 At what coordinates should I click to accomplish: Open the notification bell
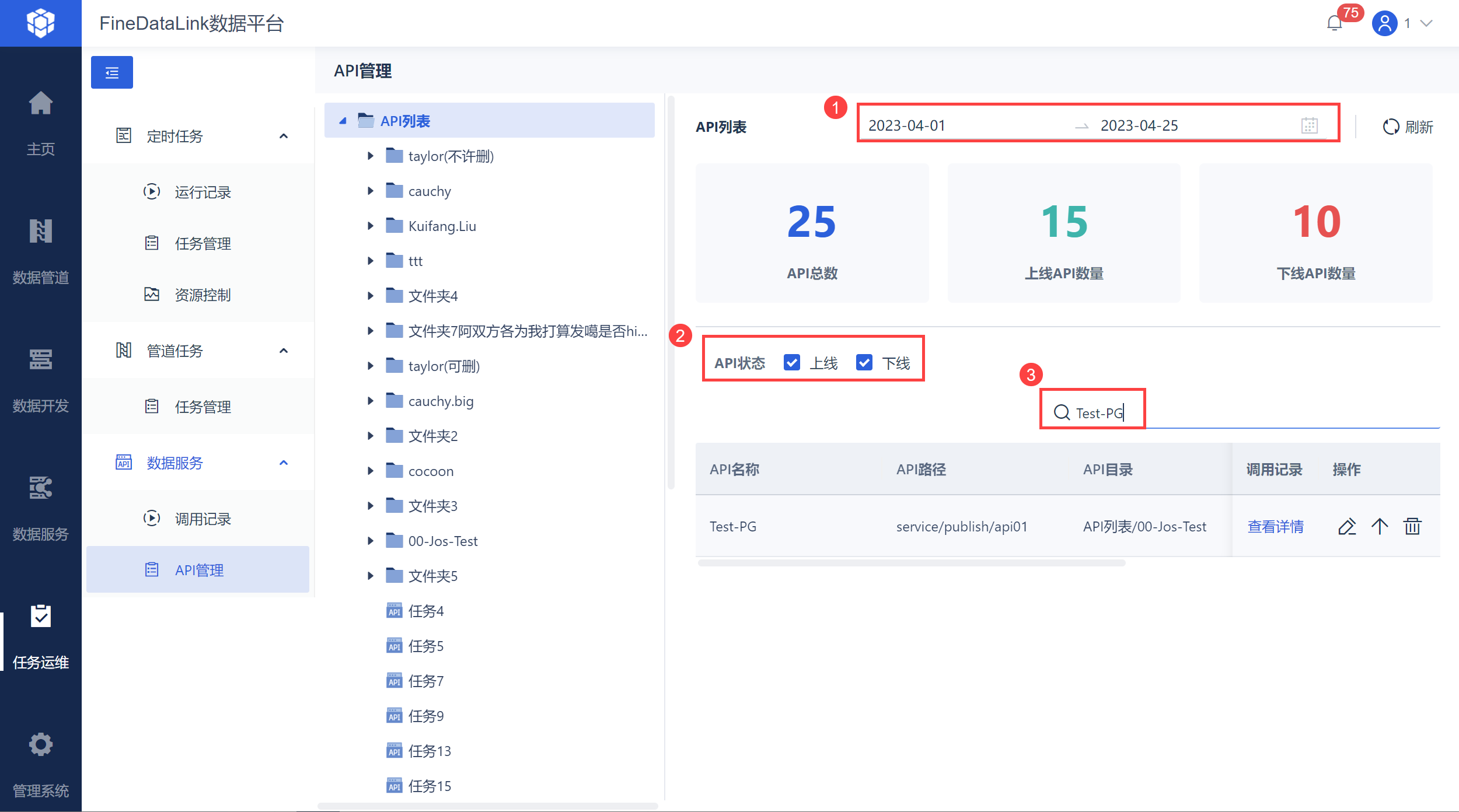pos(1334,23)
